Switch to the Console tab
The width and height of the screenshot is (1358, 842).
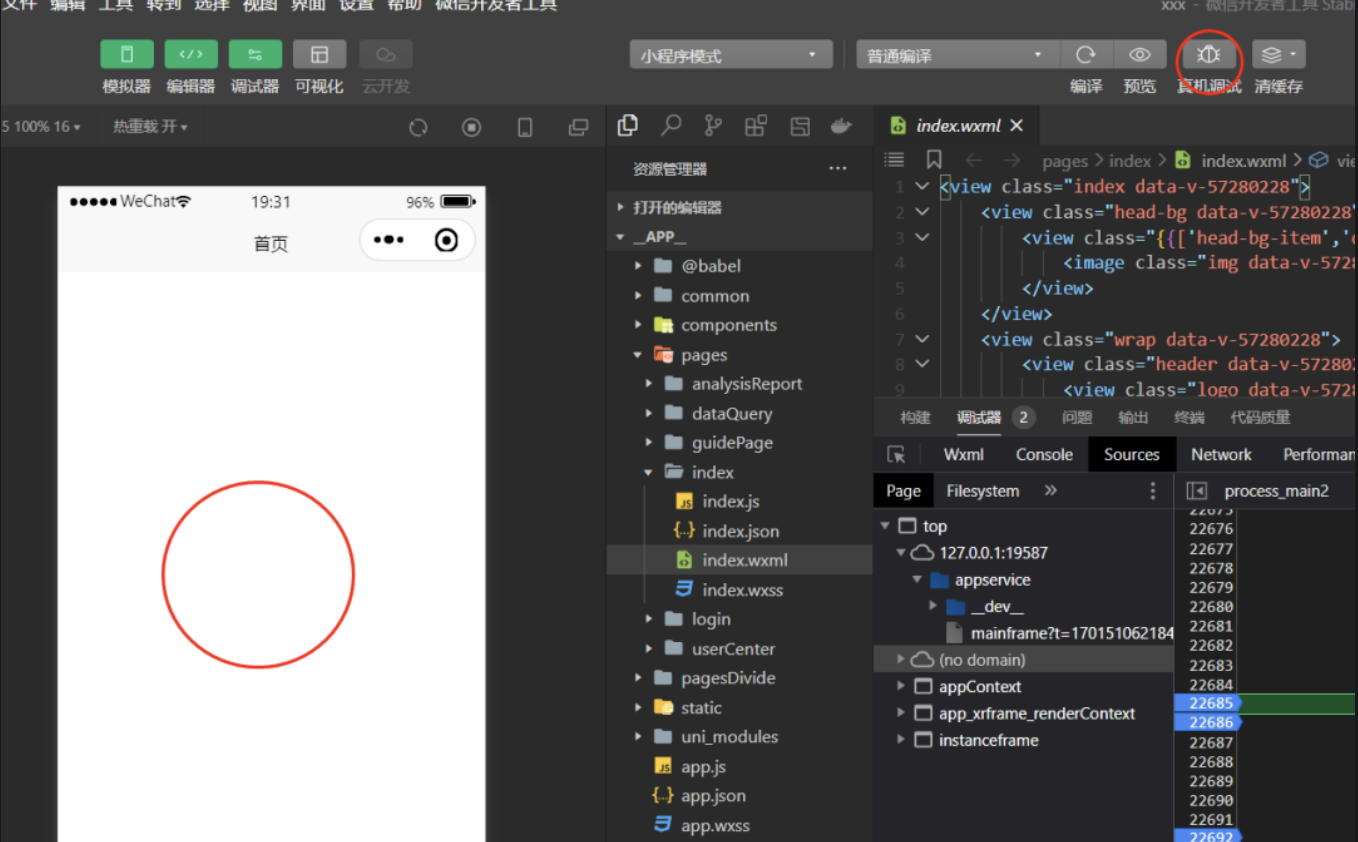tap(1044, 455)
